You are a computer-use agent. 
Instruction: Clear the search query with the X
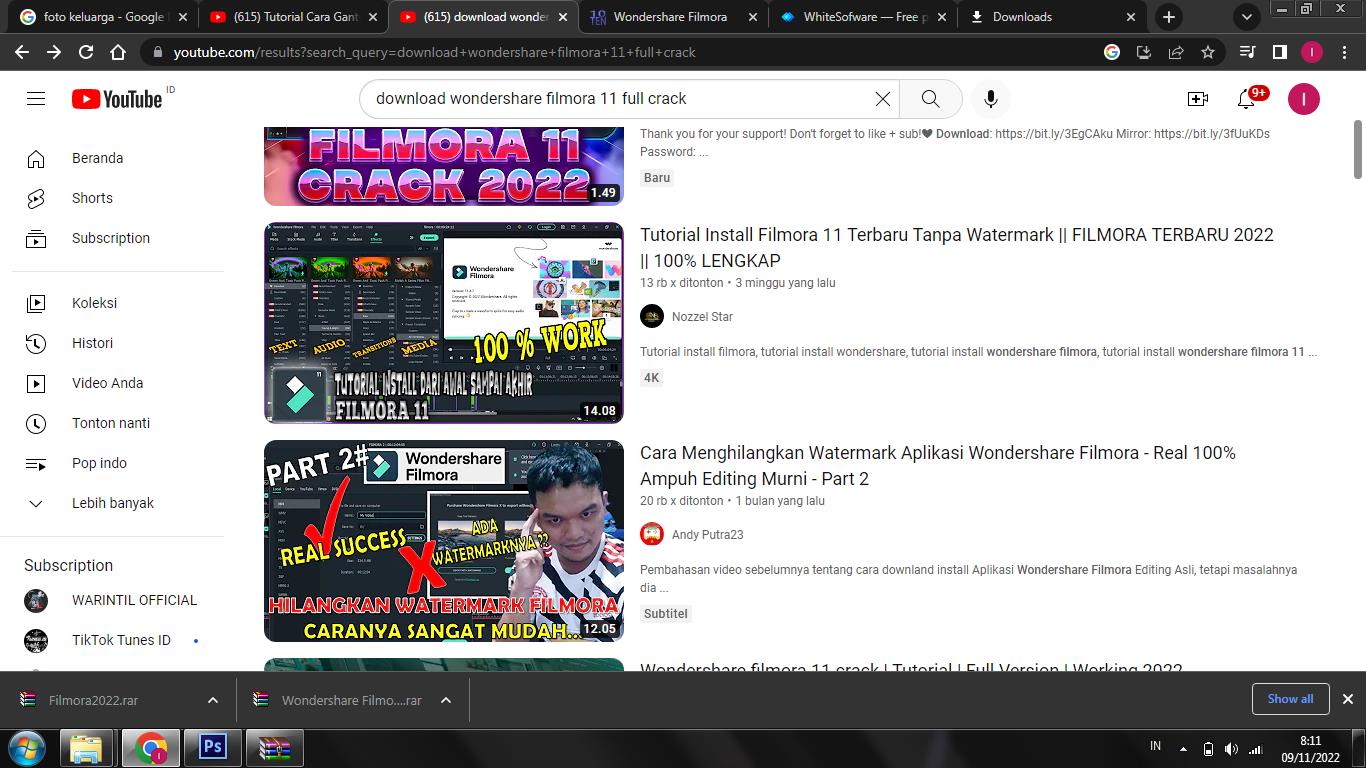tap(882, 99)
